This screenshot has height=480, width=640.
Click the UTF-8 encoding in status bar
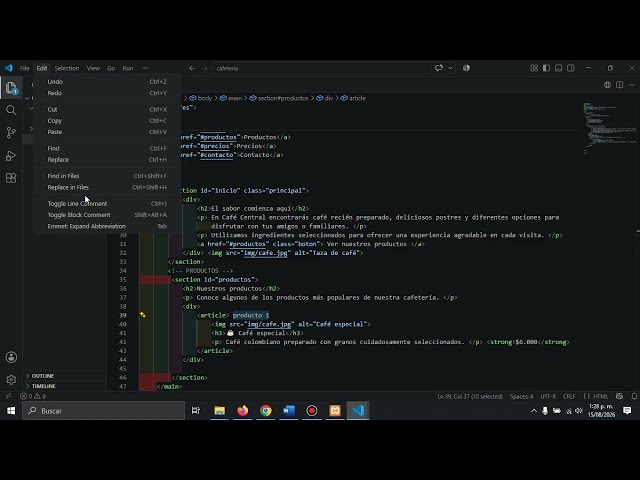[x=548, y=396]
